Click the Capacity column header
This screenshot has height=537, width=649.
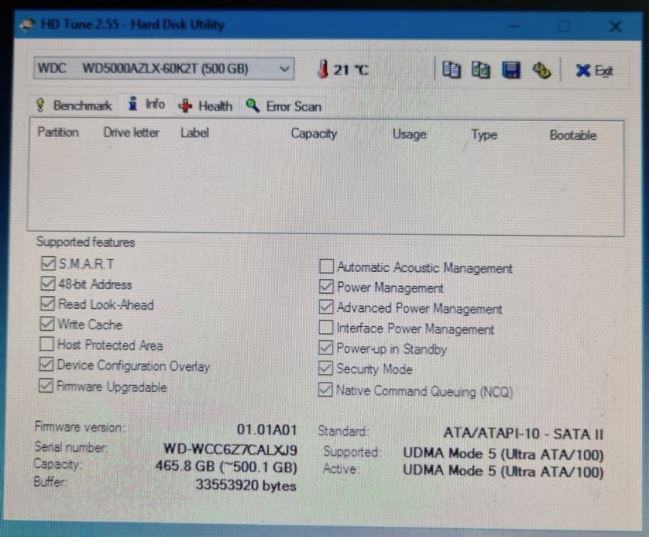314,134
